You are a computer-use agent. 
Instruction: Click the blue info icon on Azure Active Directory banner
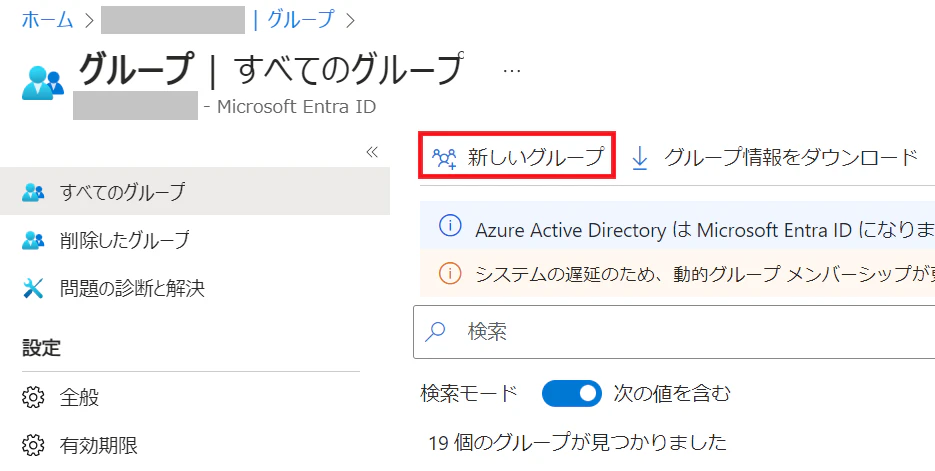tap(450, 226)
